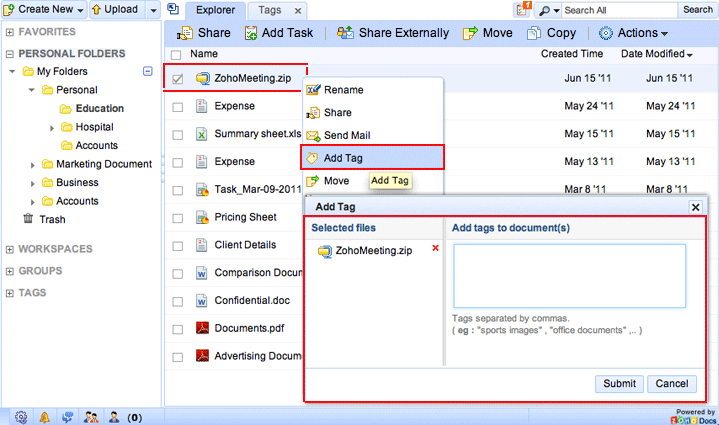Expand the WORKSPACES section
The image size is (719, 425).
9,249
